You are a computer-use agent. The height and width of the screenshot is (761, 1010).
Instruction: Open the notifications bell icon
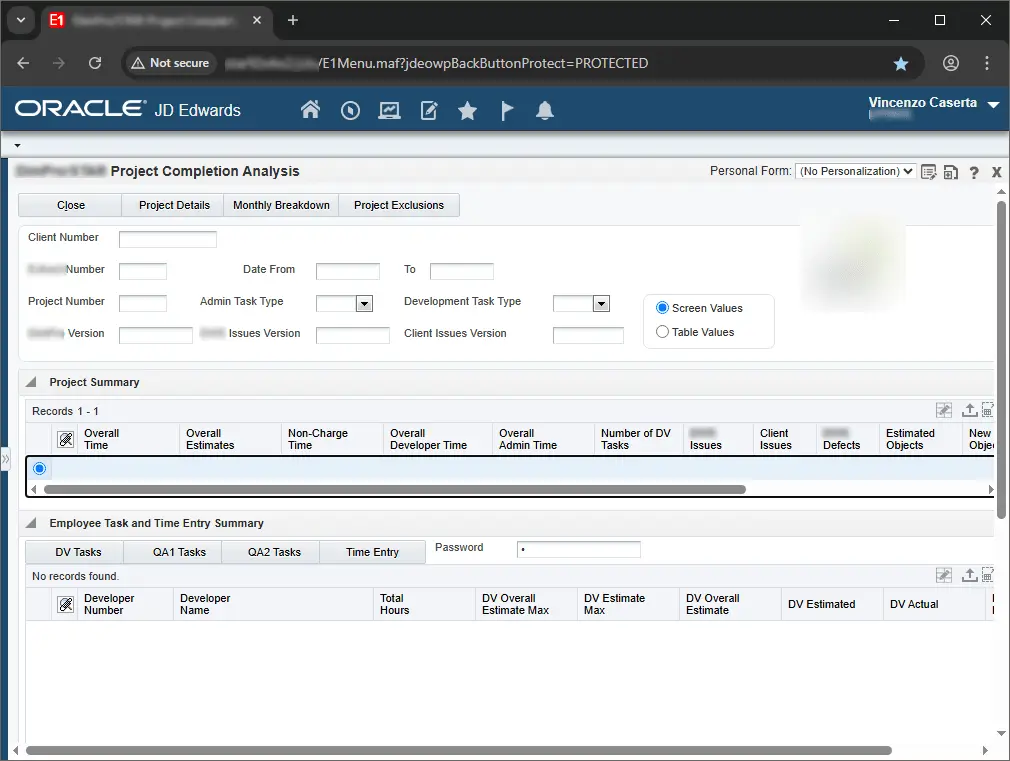[544, 111]
